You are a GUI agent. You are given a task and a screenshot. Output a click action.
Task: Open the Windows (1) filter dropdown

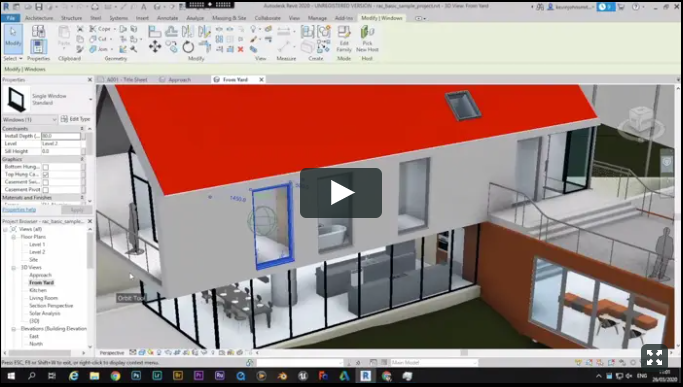[x=30, y=119]
